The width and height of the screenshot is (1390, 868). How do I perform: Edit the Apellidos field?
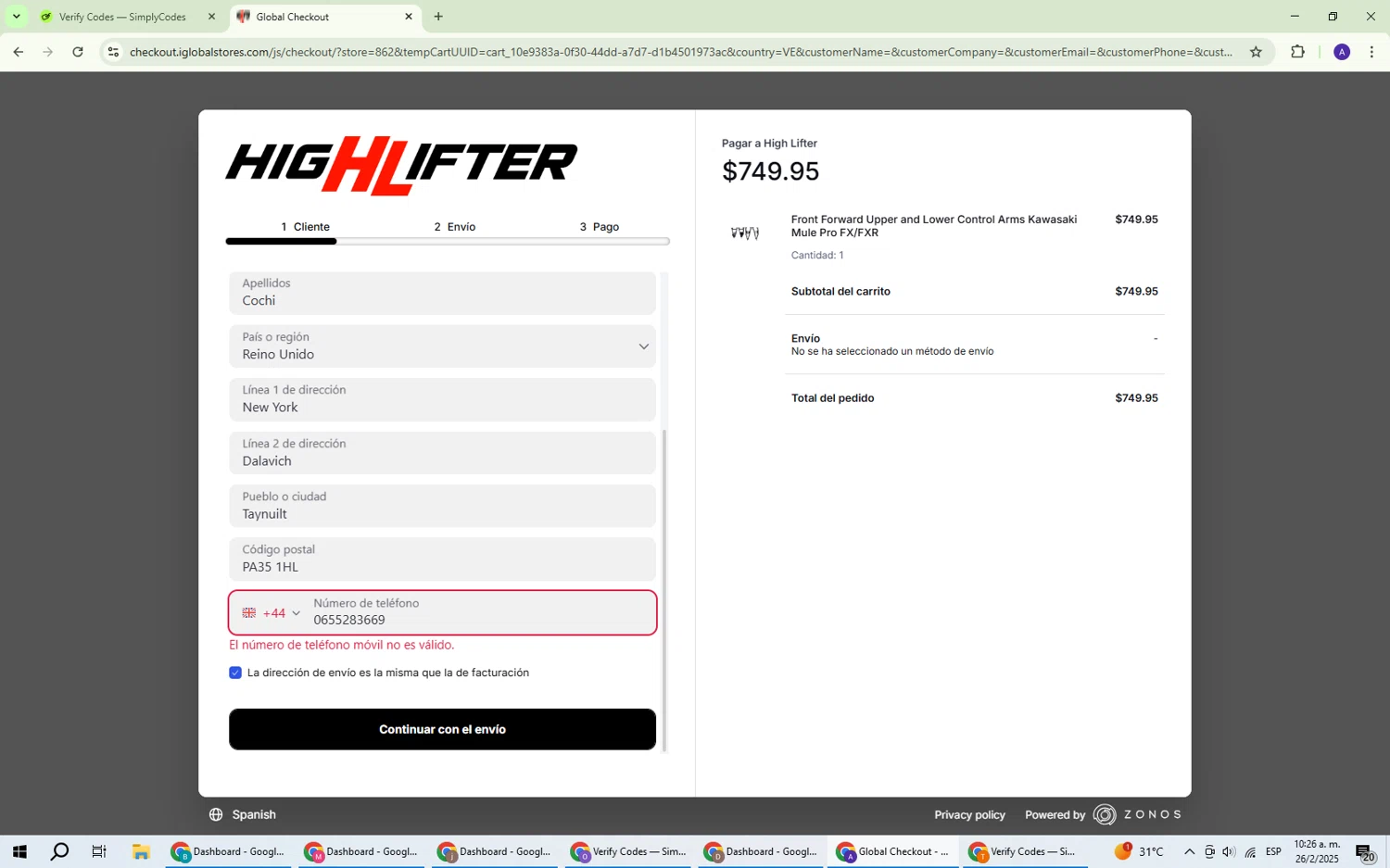tap(442, 293)
